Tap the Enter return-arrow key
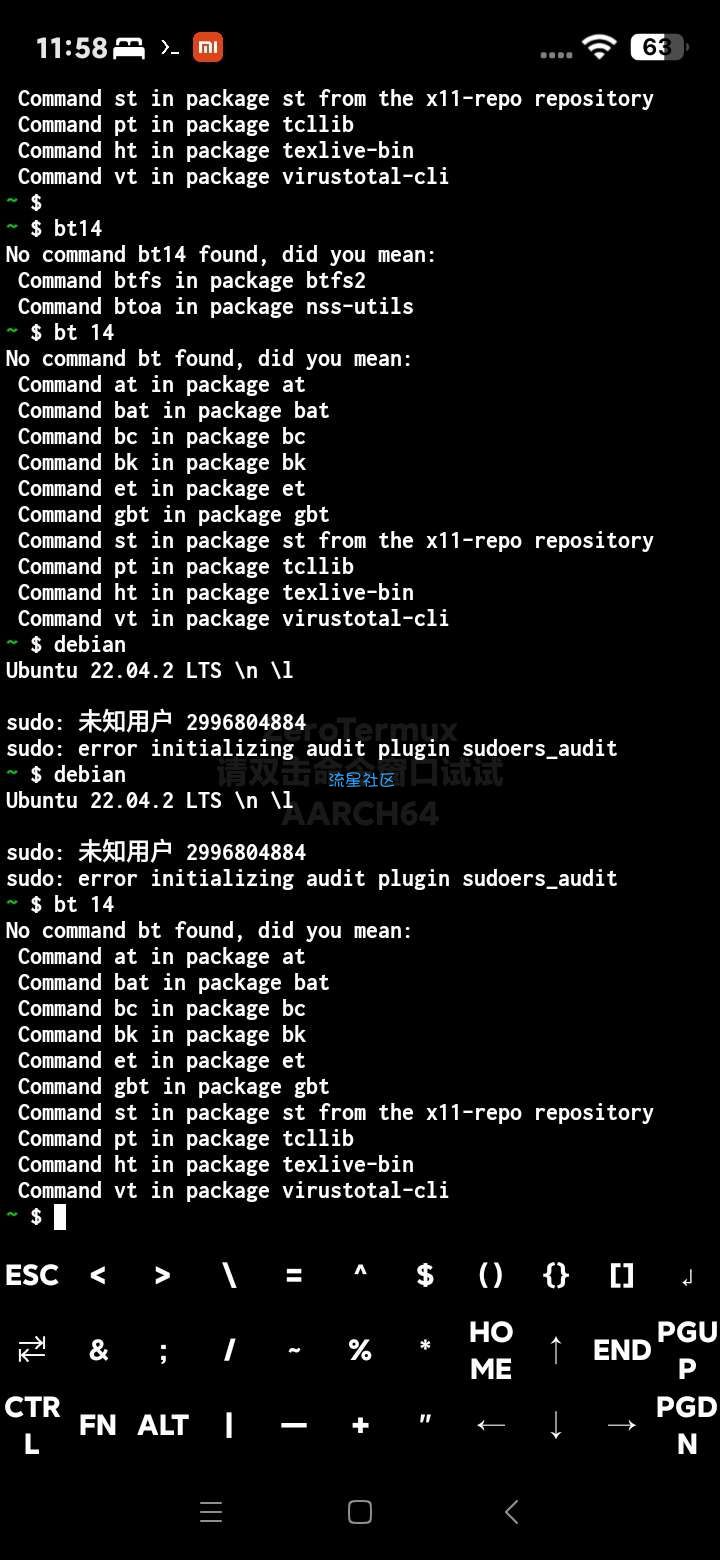The height and width of the screenshot is (1560, 720). [687, 1277]
